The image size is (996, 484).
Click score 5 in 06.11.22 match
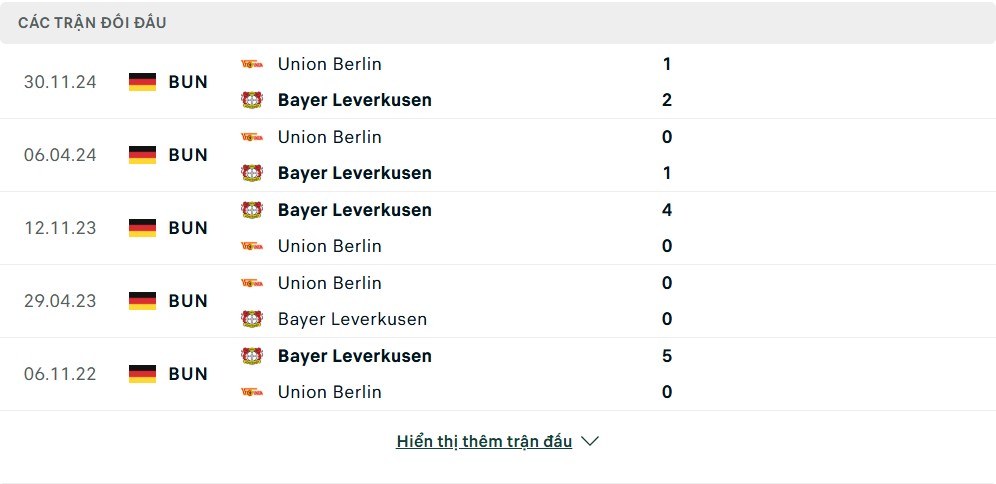click(666, 356)
